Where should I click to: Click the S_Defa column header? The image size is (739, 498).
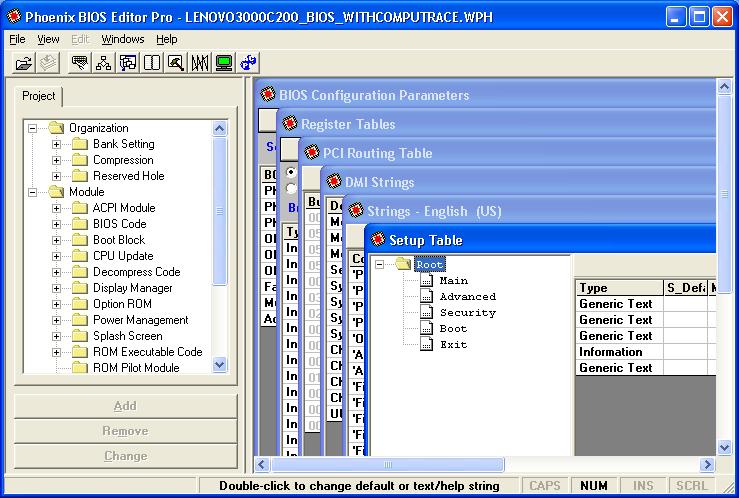685,288
